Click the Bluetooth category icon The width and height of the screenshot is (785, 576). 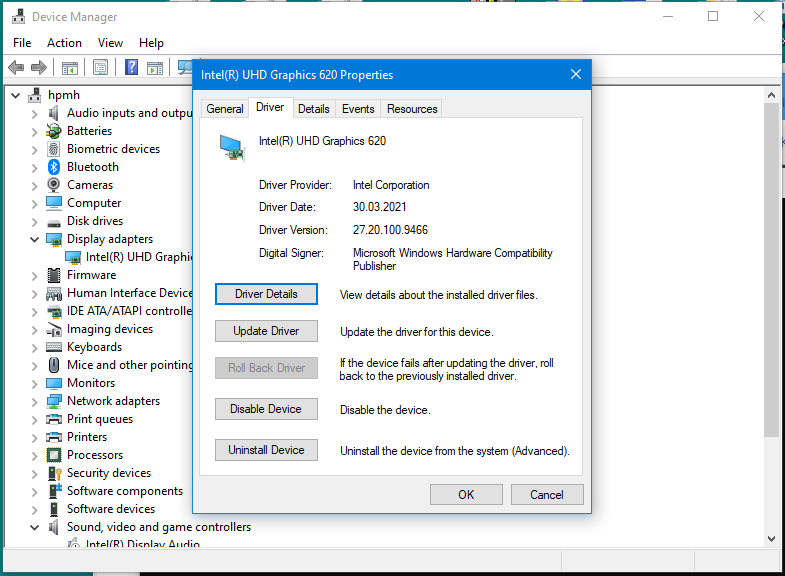(55, 167)
